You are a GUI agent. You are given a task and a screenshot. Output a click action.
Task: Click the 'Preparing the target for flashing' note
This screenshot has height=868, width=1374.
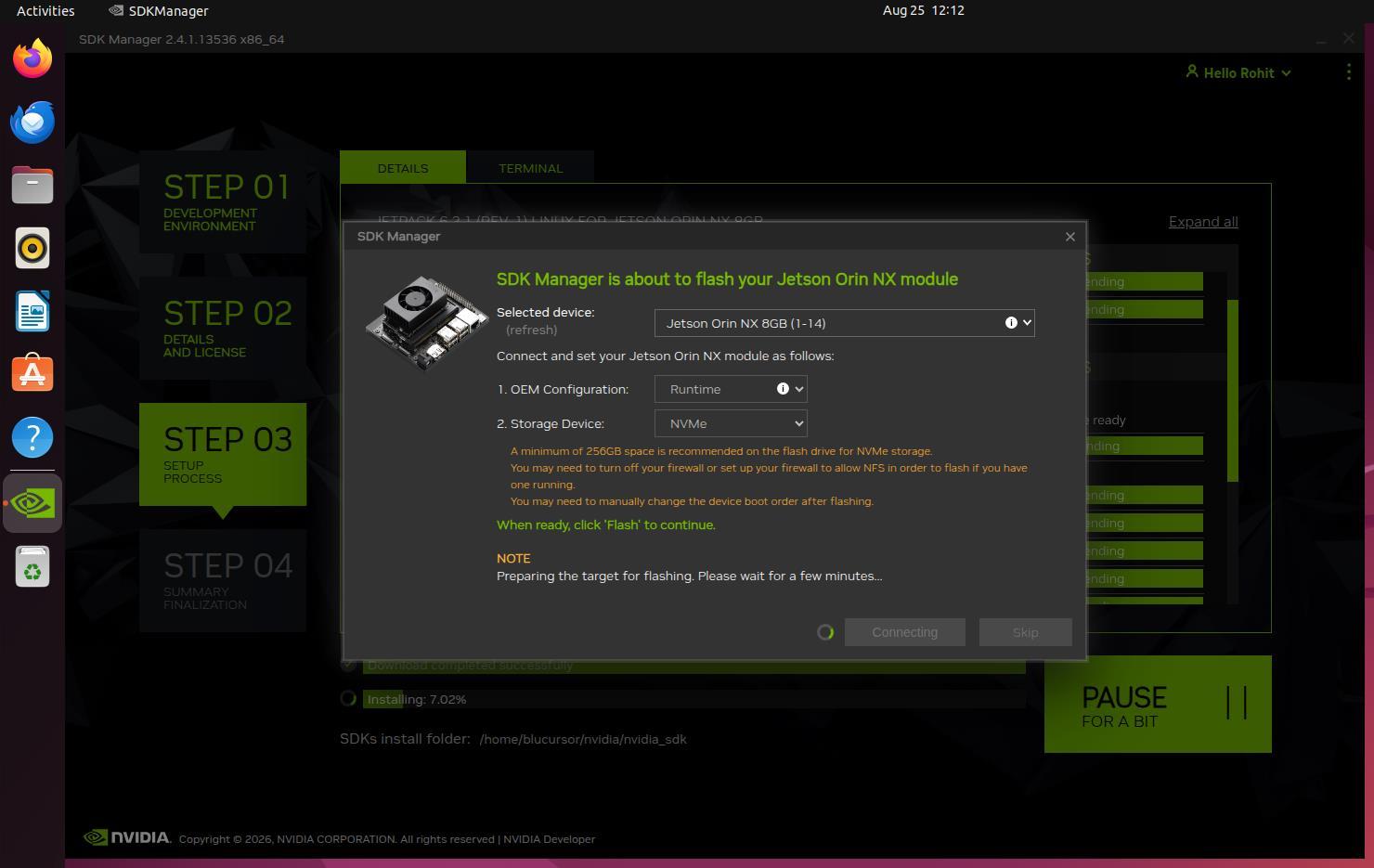(689, 576)
